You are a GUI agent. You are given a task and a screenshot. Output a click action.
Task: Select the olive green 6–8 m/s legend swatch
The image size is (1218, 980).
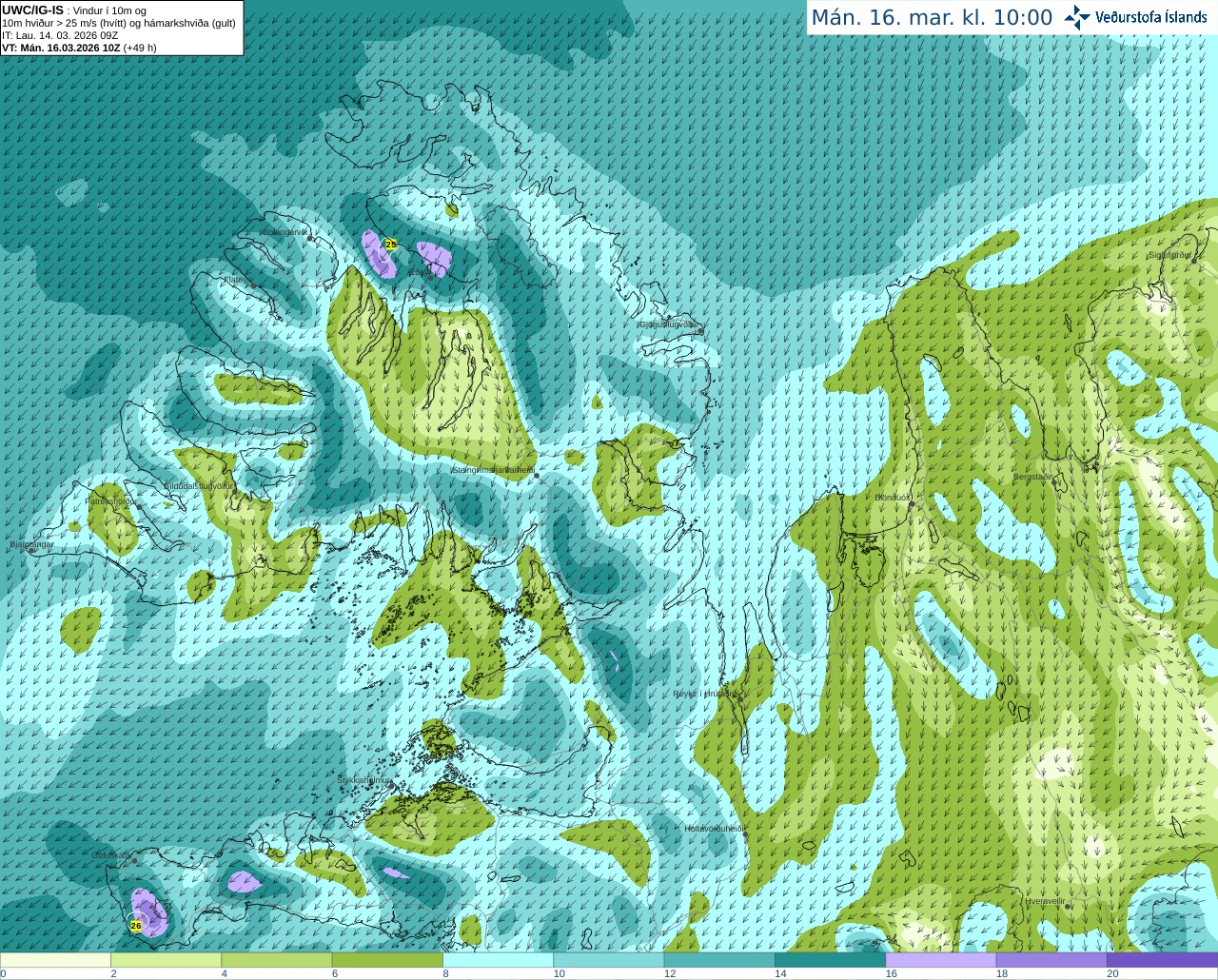pos(387,960)
